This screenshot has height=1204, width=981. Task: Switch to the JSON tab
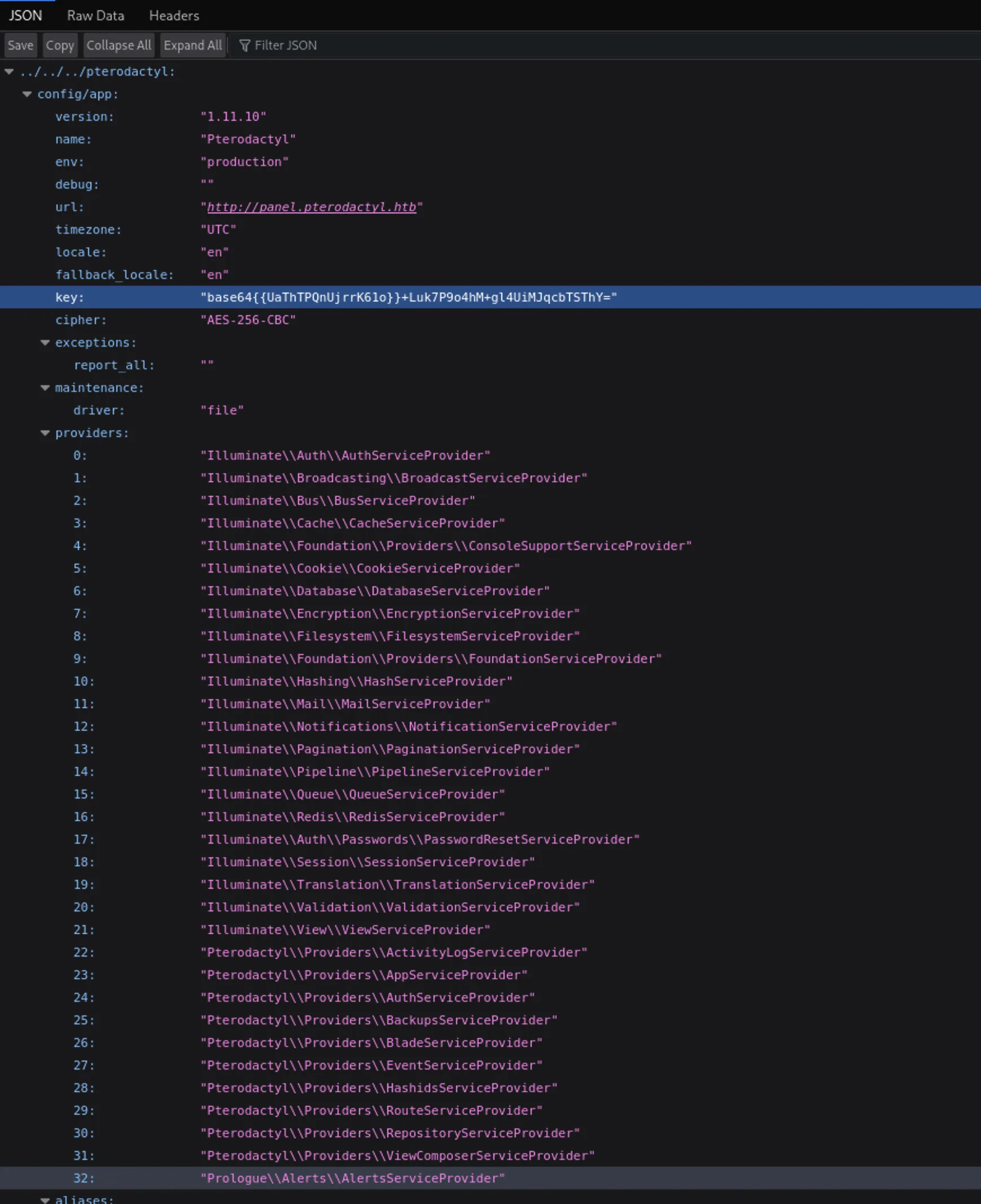(x=25, y=15)
